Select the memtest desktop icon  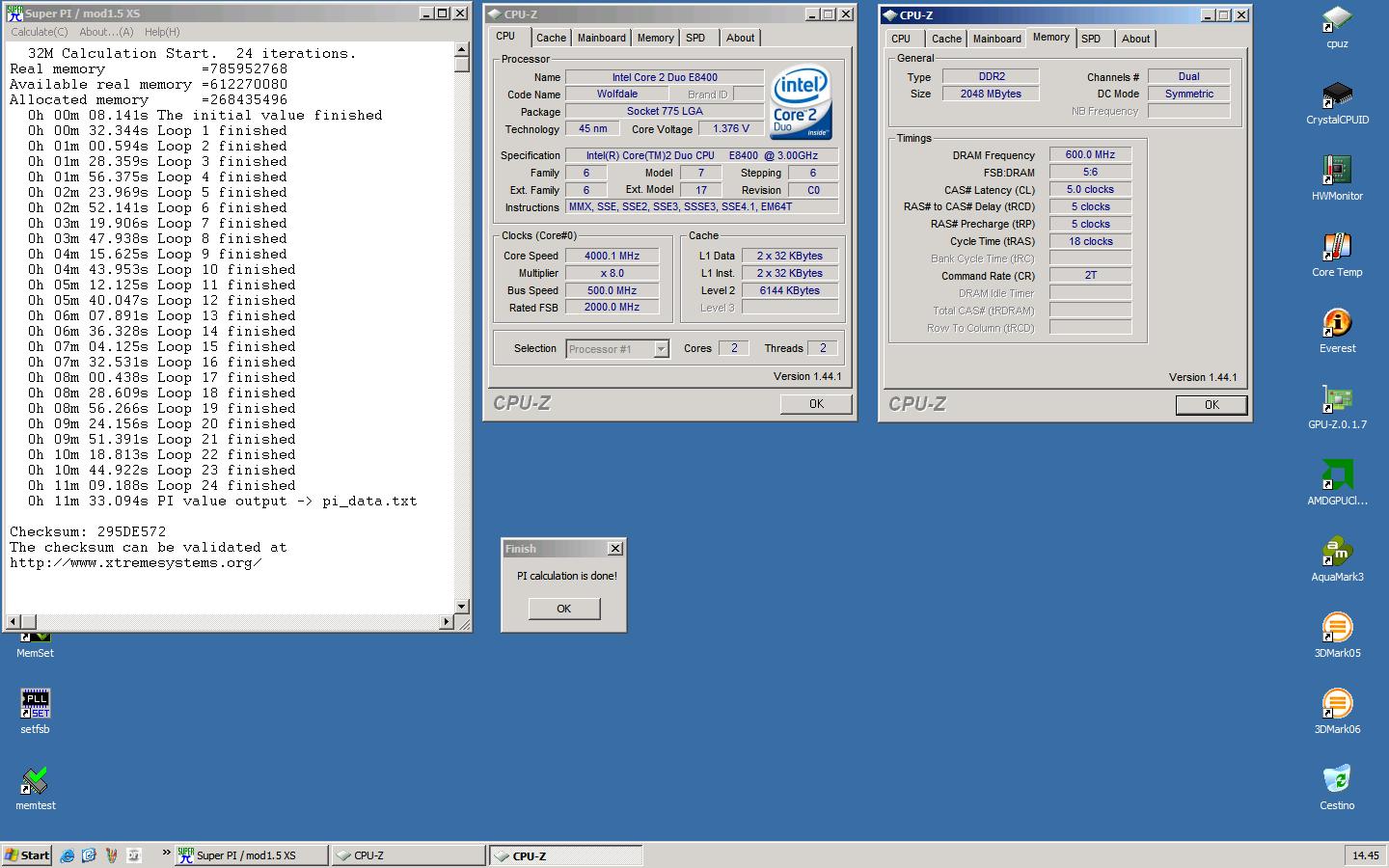[35, 788]
